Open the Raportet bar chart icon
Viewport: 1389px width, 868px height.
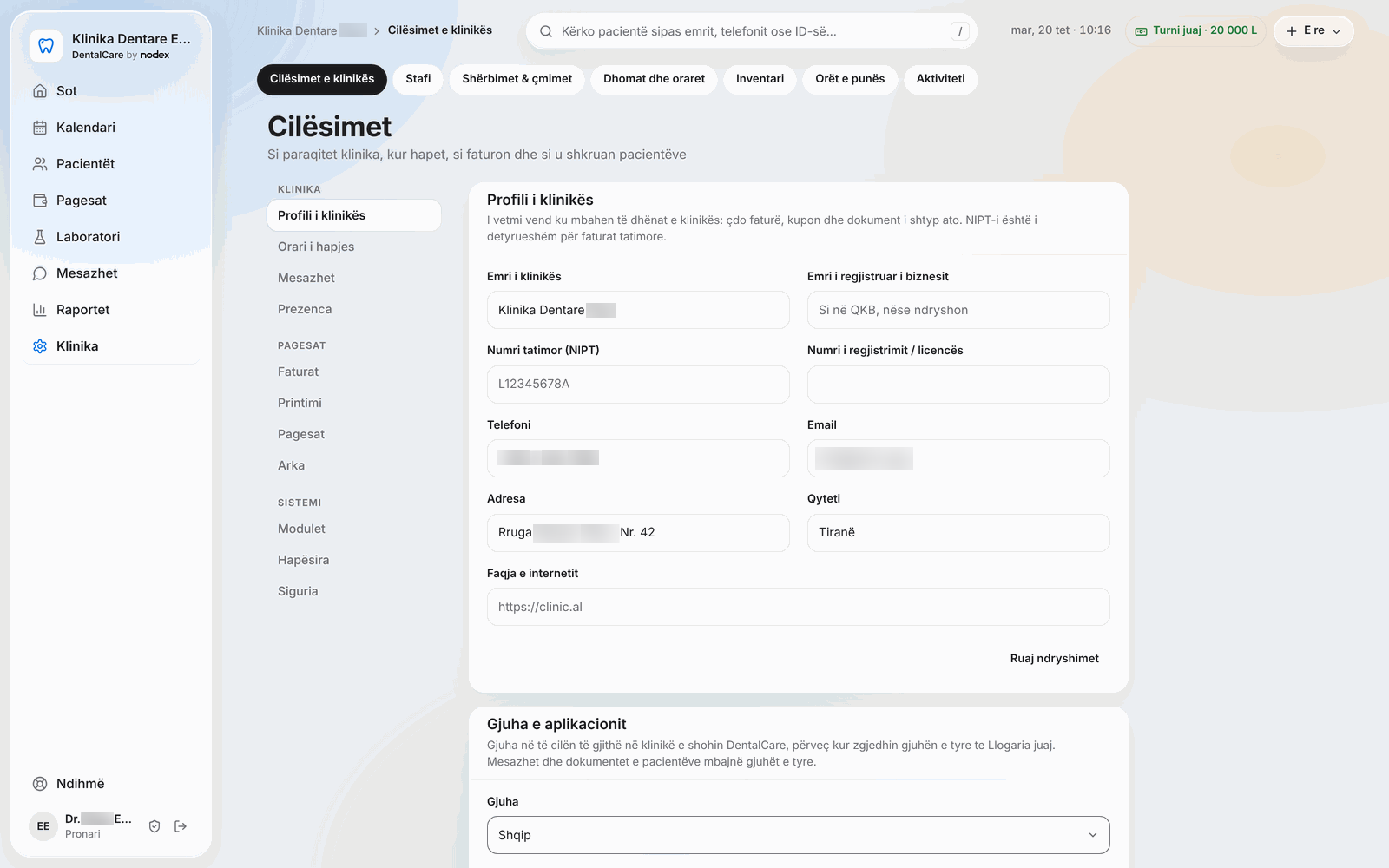(x=40, y=310)
